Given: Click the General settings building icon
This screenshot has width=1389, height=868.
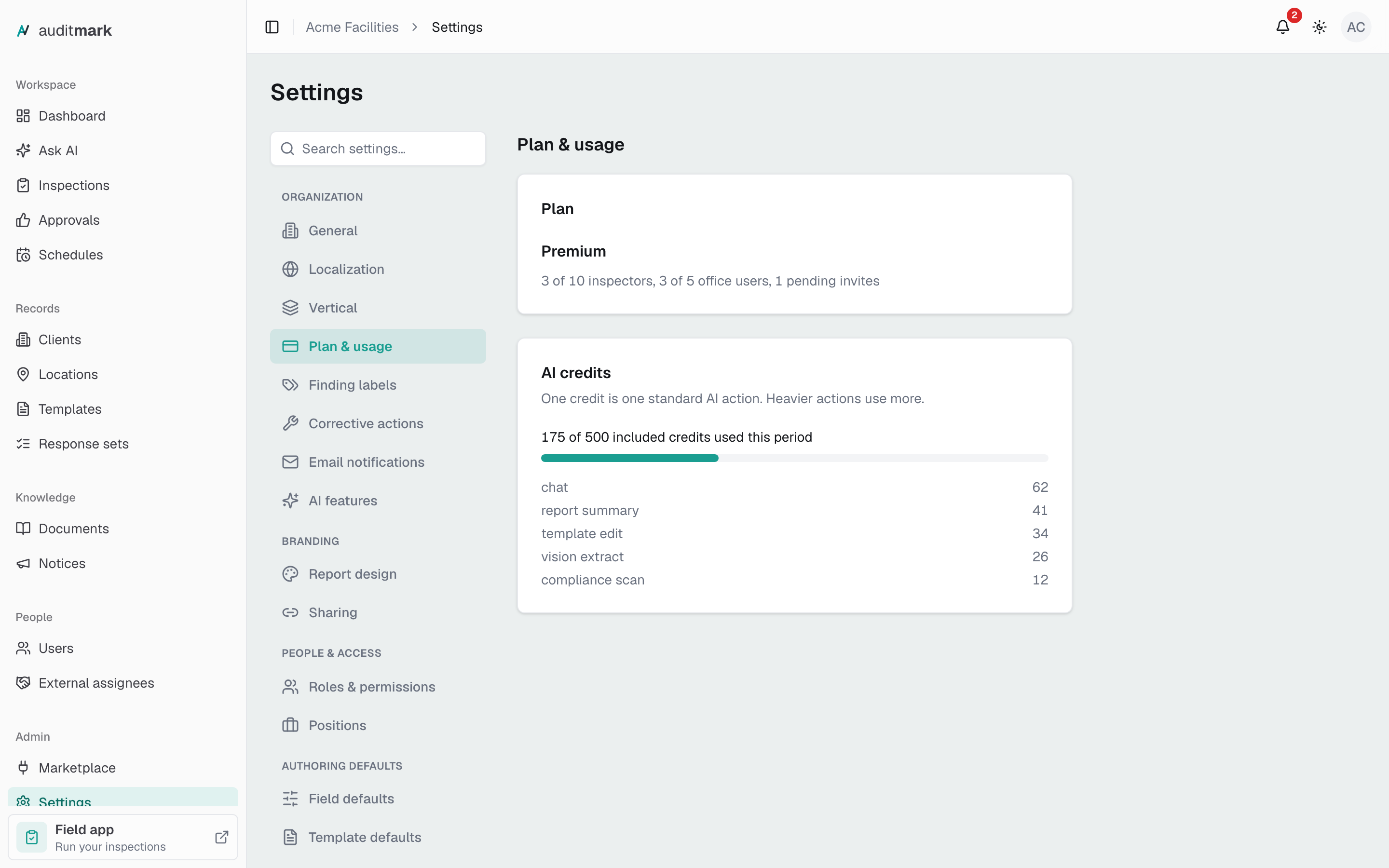Looking at the screenshot, I should [x=290, y=231].
